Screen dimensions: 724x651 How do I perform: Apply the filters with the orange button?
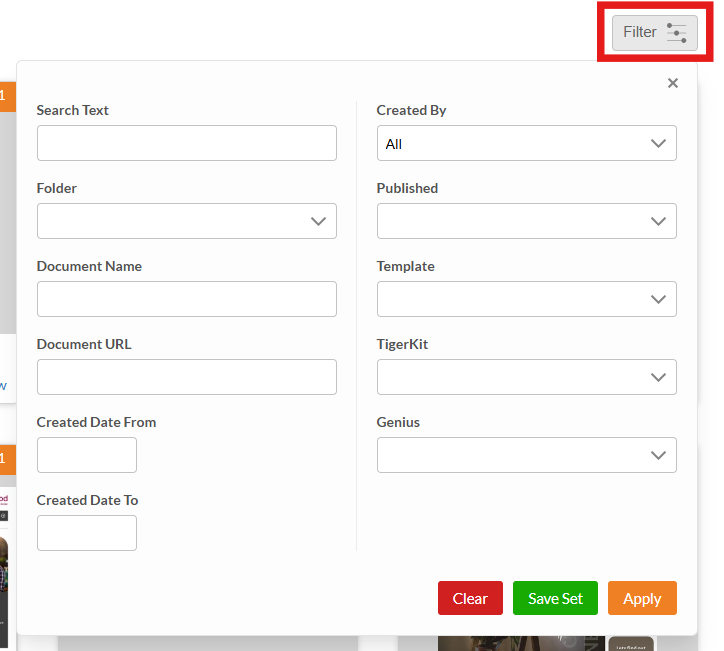[x=642, y=598]
